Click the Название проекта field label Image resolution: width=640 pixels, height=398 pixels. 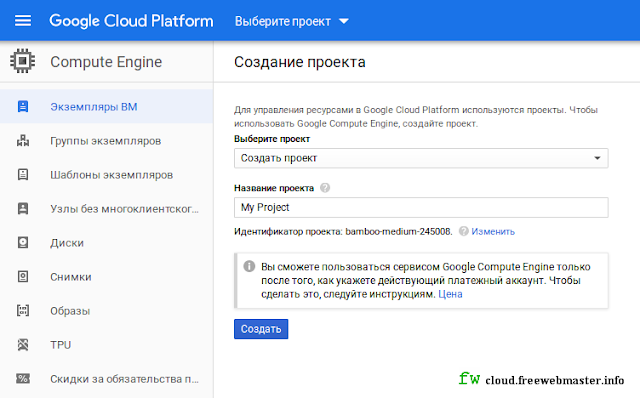pyautogui.click(x=274, y=188)
